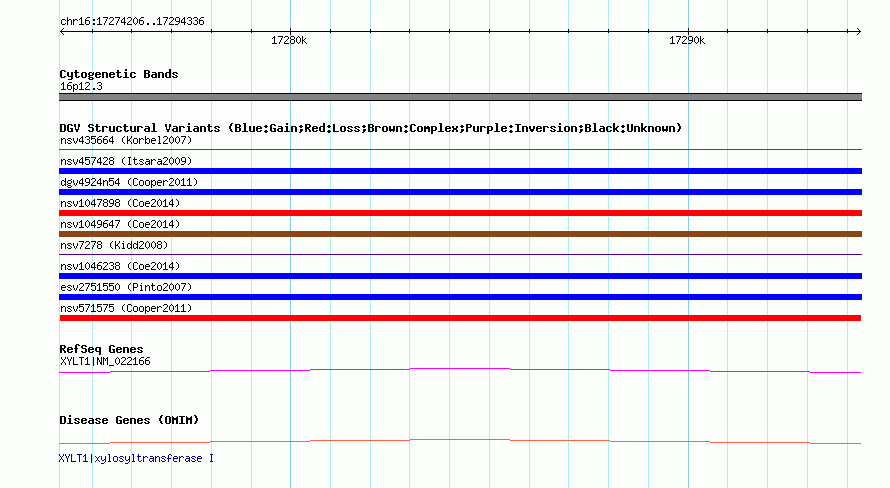Screen dimensions: 890x488
Task: Click the right arrowhead of the ruler
Action: coord(858,32)
